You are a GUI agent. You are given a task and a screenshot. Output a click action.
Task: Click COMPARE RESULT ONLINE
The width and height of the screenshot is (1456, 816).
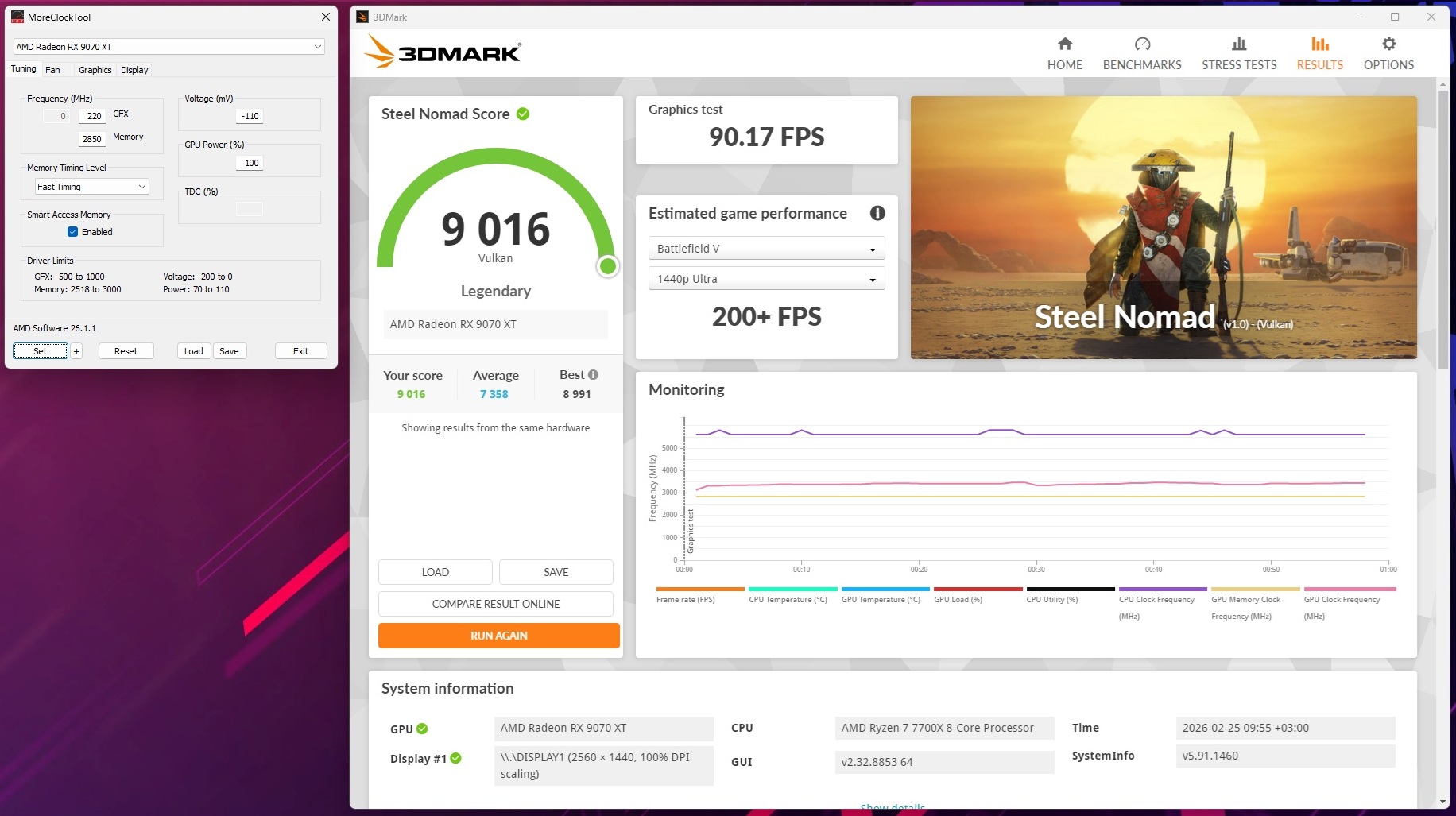coord(496,604)
